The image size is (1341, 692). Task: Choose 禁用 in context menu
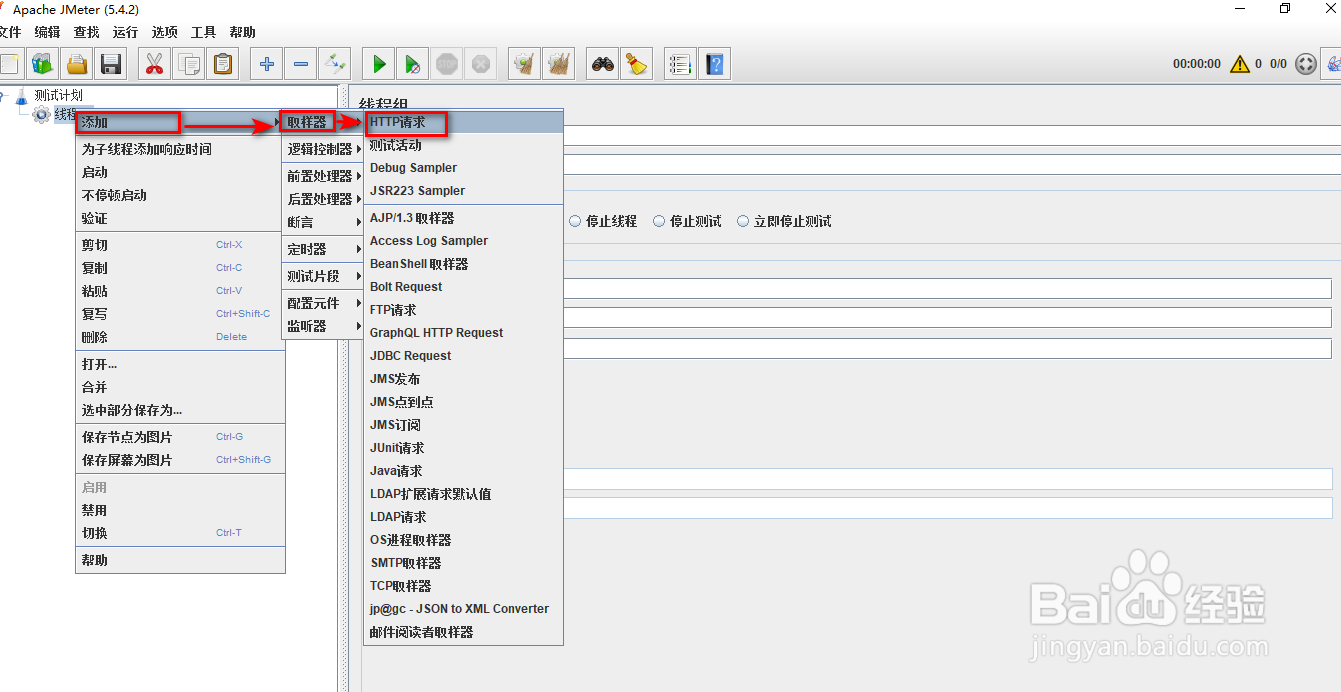pos(180,510)
